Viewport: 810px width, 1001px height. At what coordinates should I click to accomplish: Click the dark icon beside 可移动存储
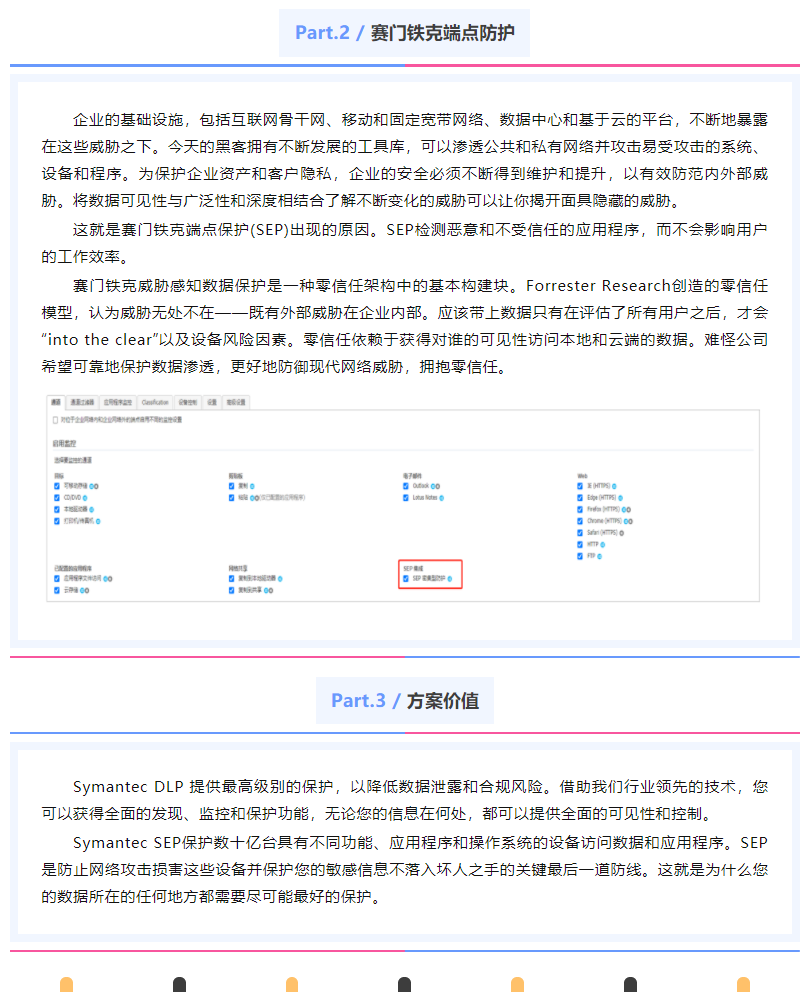(96, 486)
